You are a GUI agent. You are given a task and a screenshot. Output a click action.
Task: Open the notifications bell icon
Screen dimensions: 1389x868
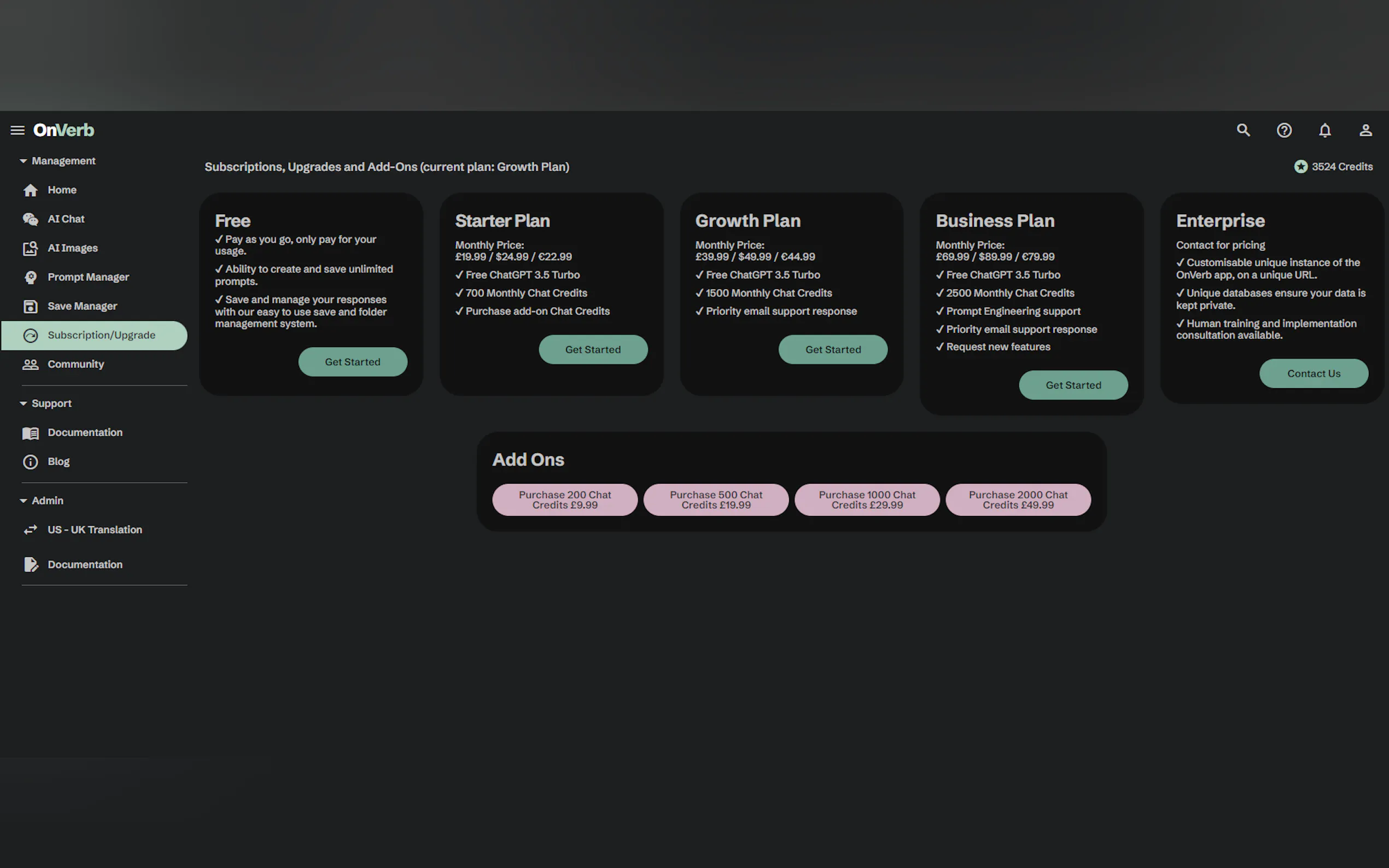1324,130
